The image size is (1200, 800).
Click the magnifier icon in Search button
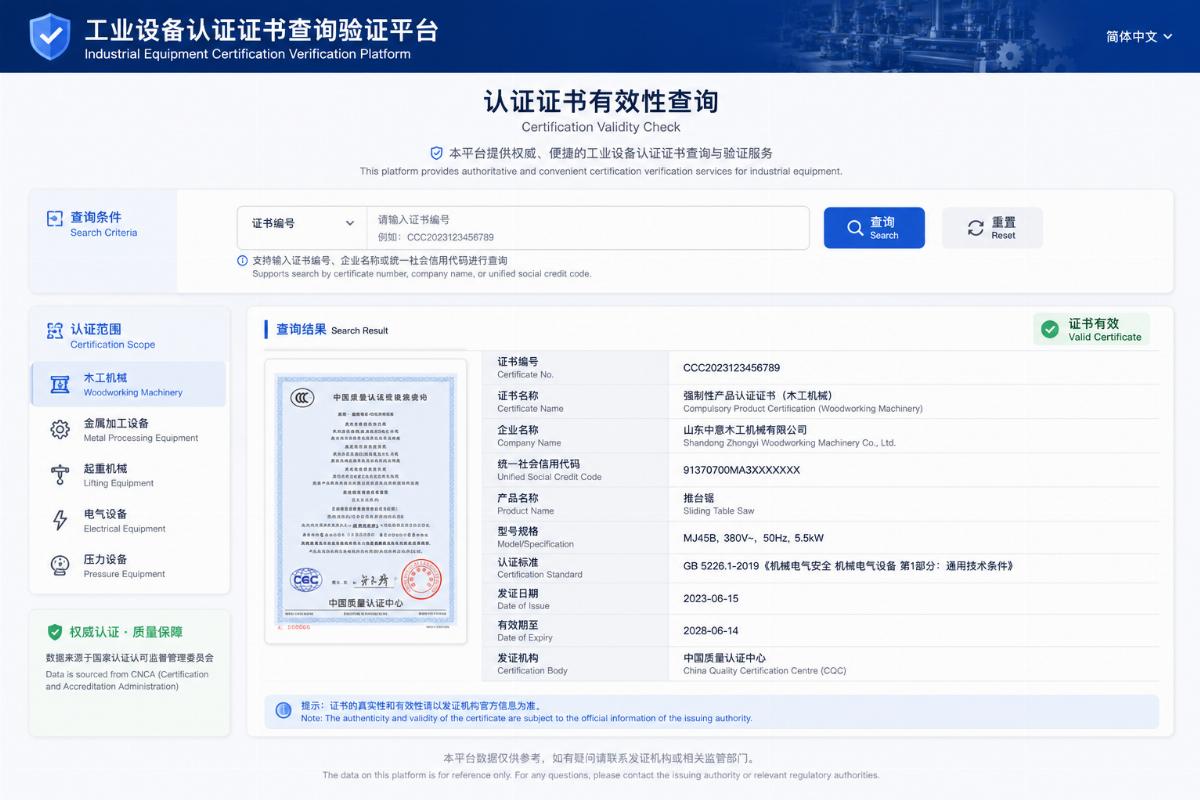point(855,228)
